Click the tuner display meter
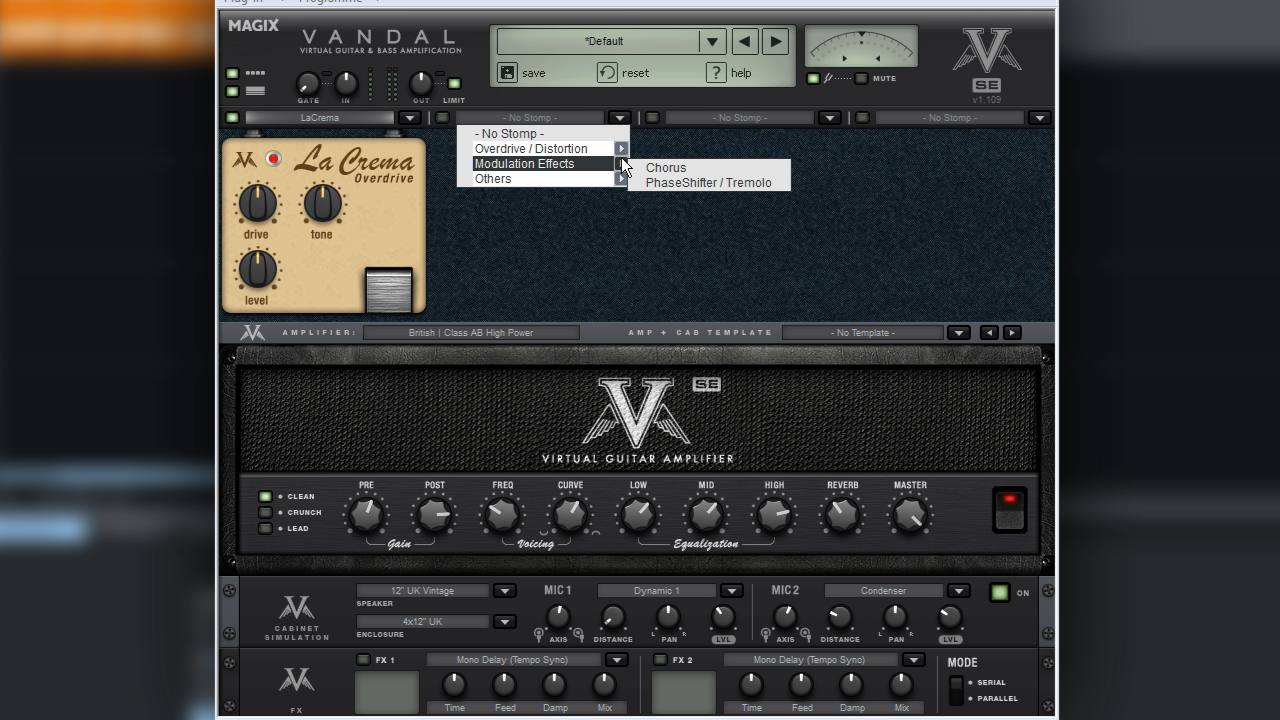This screenshot has width=1280, height=720. point(861,46)
